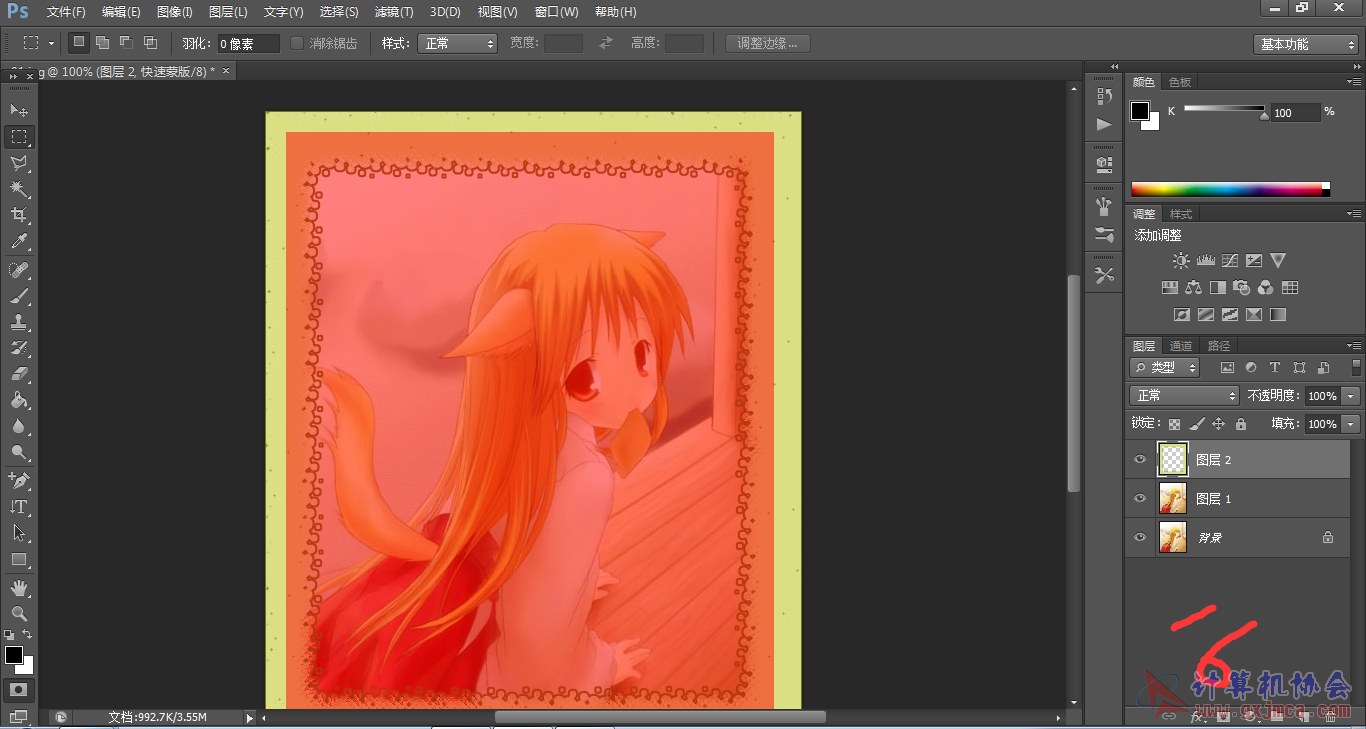The height and width of the screenshot is (729, 1366).
Task: Open the Color panel options menu
Action: pyautogui.click(x=1354, y=81)
